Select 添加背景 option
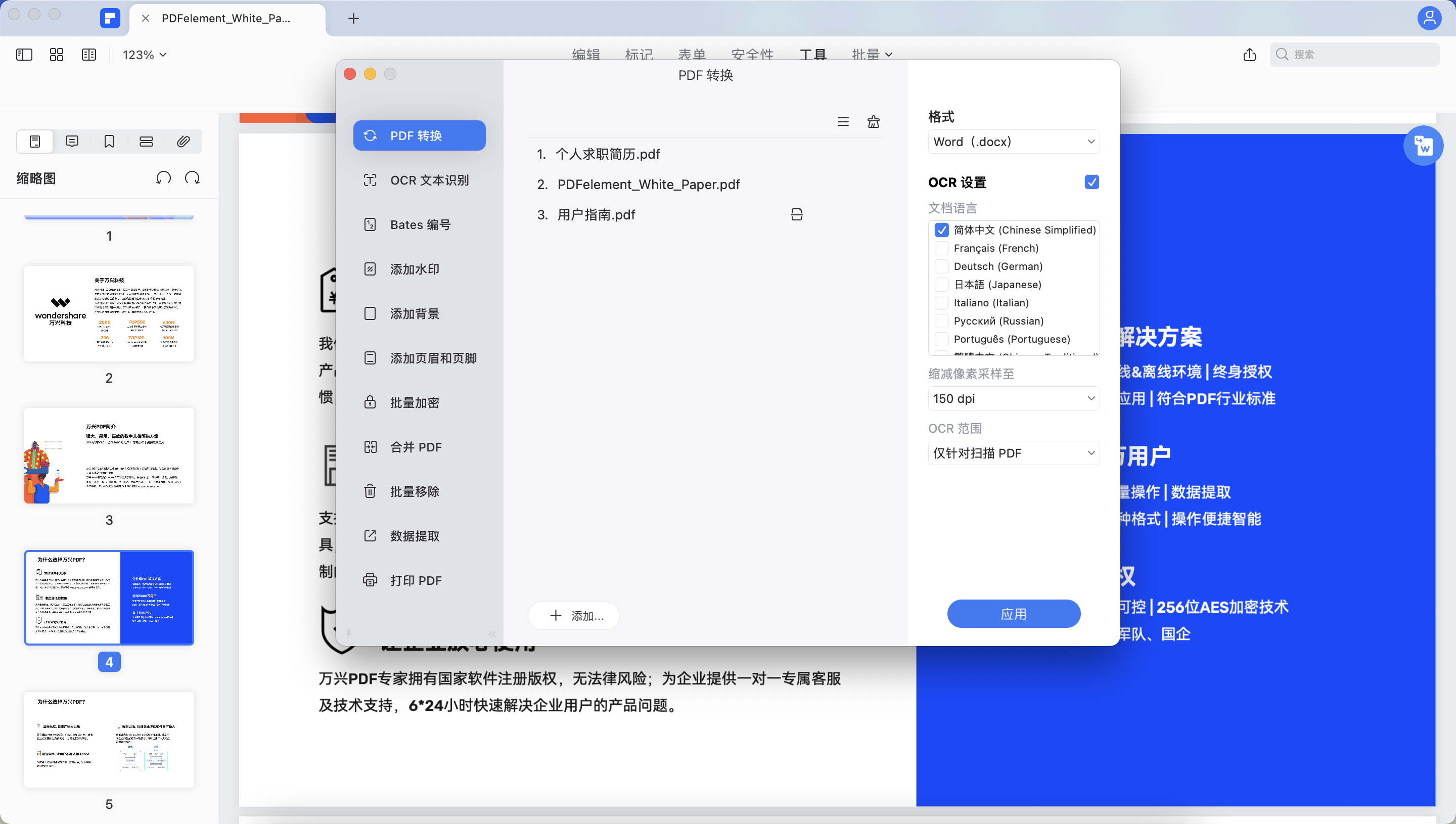 [419, 313]
